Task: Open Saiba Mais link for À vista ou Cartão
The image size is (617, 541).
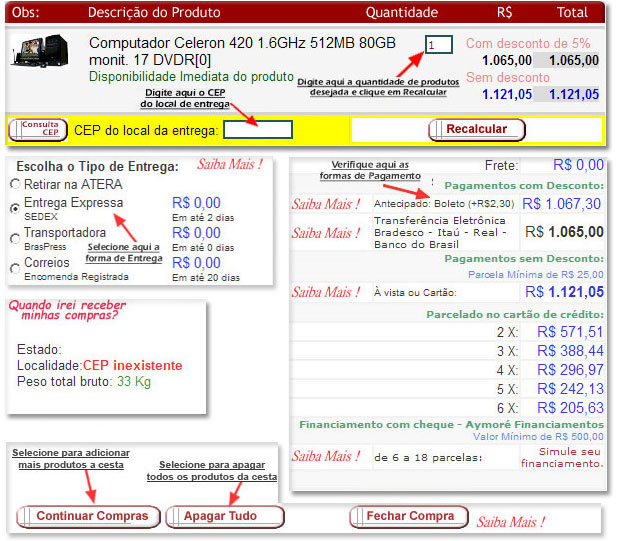Action: tap(326, 292)
